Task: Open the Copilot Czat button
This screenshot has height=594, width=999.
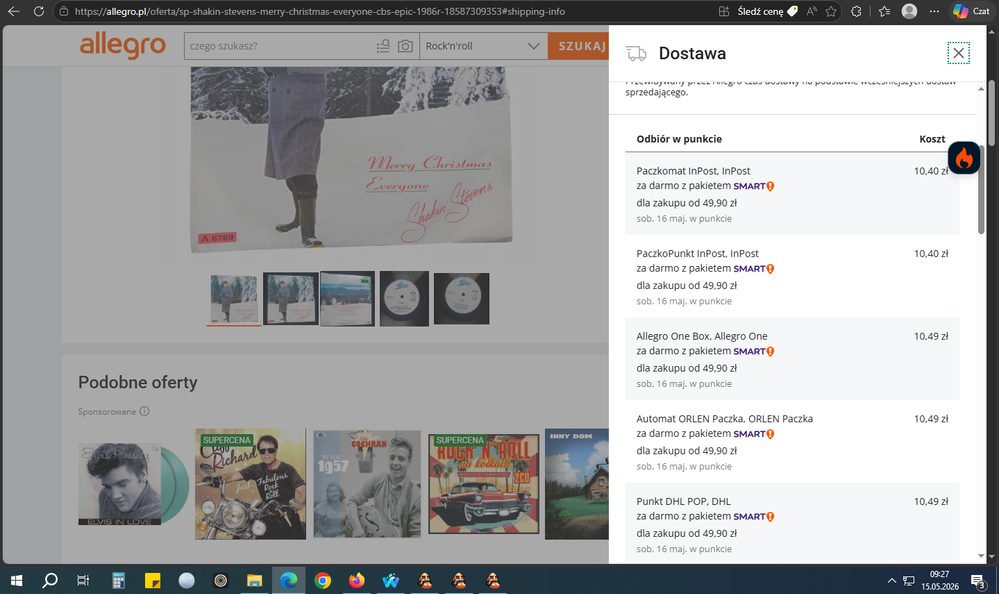Action: click(x=972, y=11)
